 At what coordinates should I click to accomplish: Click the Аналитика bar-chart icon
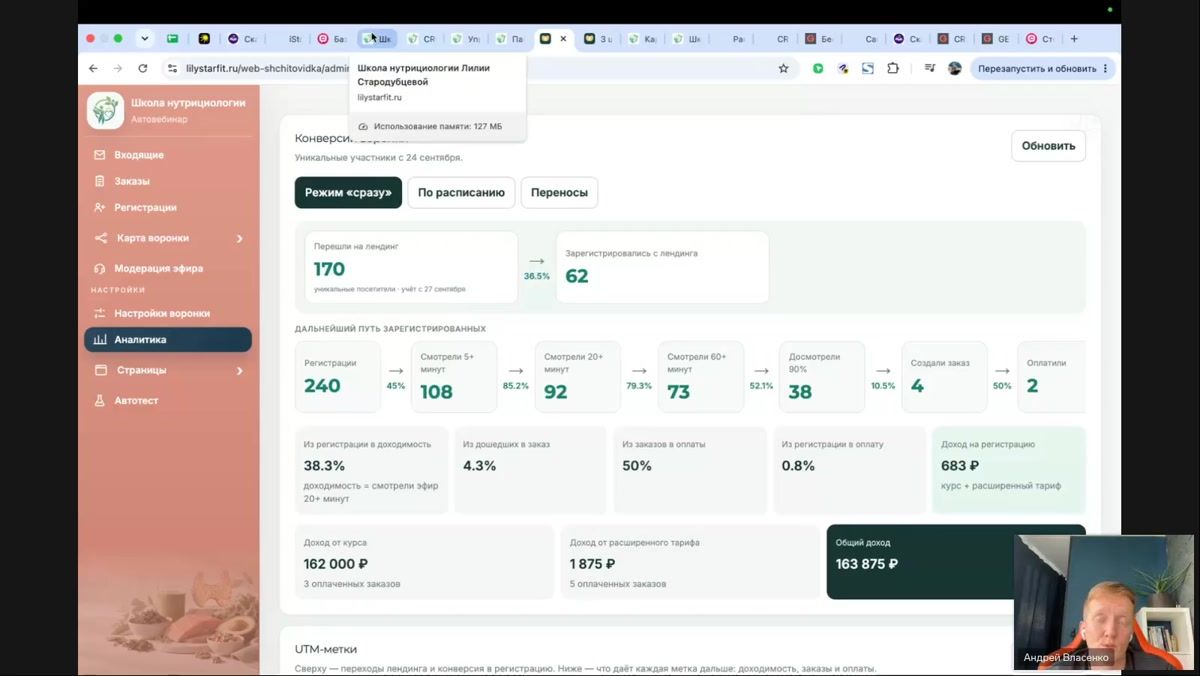point(99,340)
